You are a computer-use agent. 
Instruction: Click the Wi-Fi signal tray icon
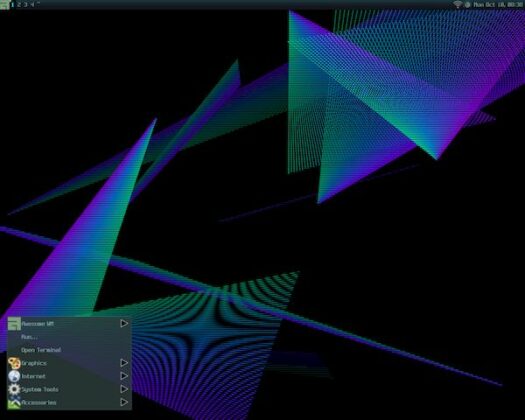tap(457, 4)
